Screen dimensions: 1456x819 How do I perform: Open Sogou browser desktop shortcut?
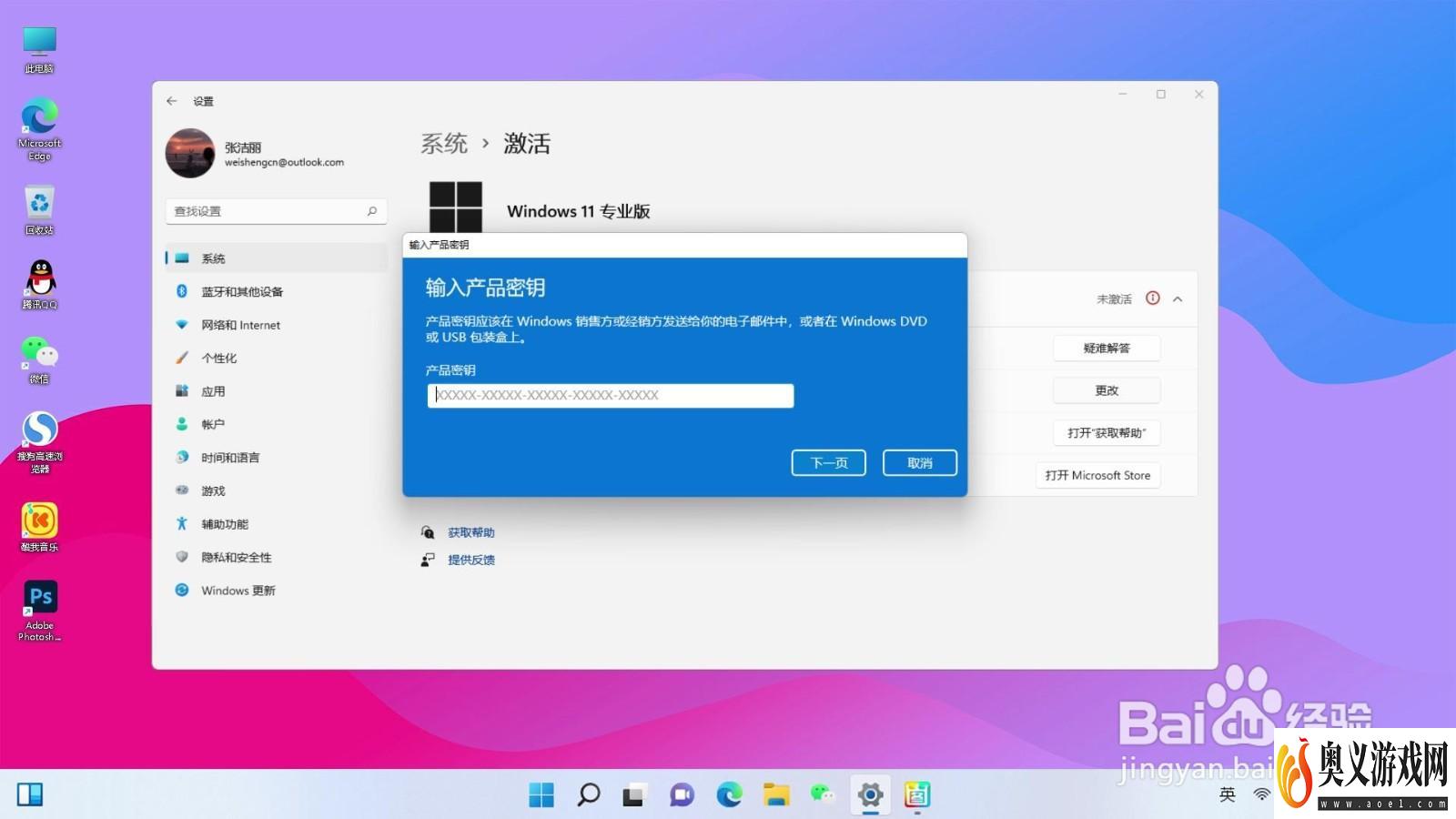tap(39, 442)
